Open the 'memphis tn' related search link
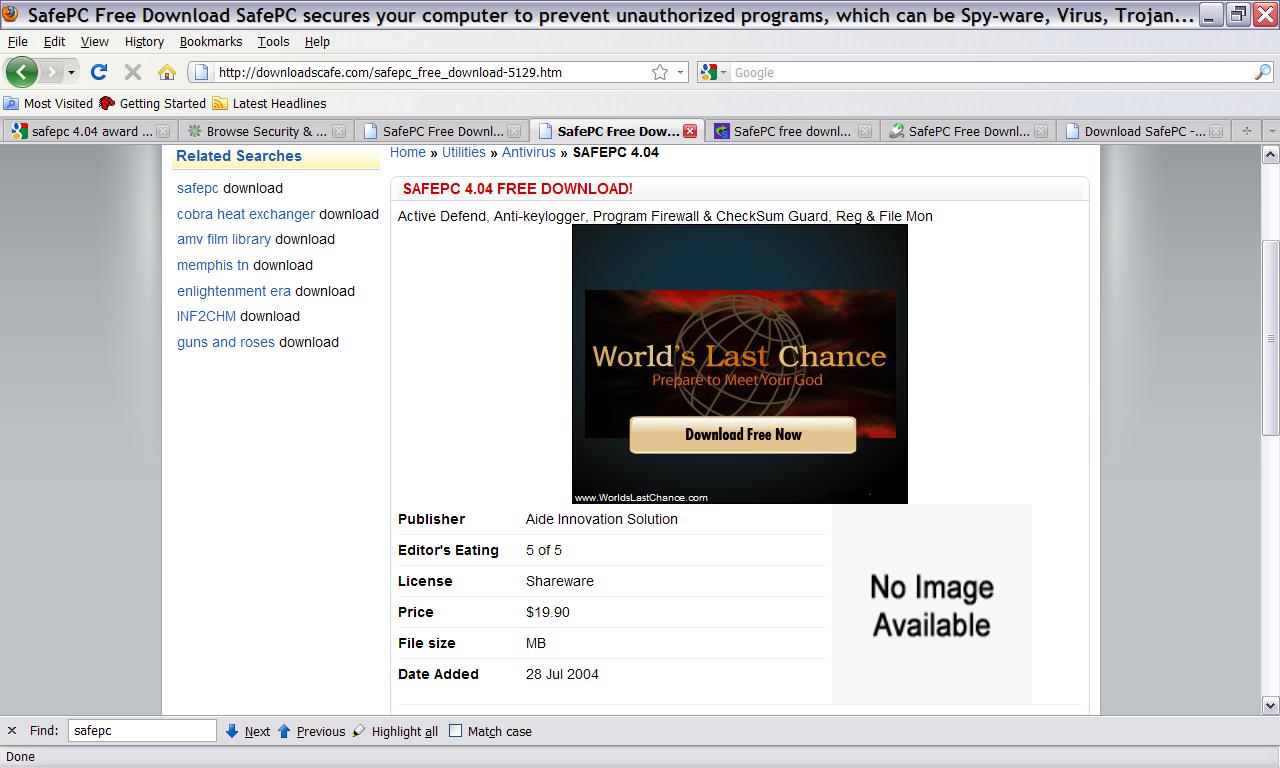The image size is (1280, 768). (x=213, y=265)
